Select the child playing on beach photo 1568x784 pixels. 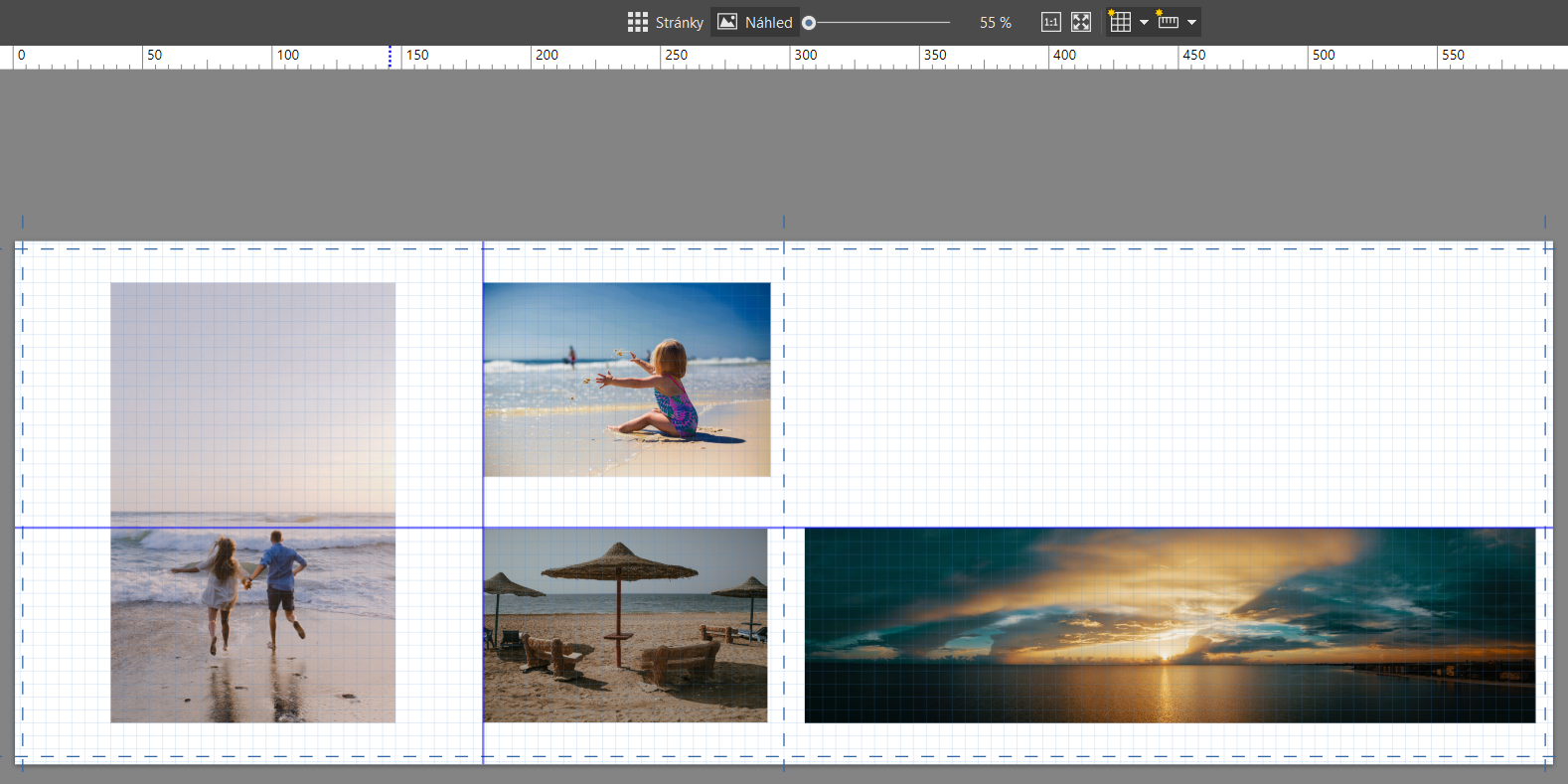[x=627, y=380]
